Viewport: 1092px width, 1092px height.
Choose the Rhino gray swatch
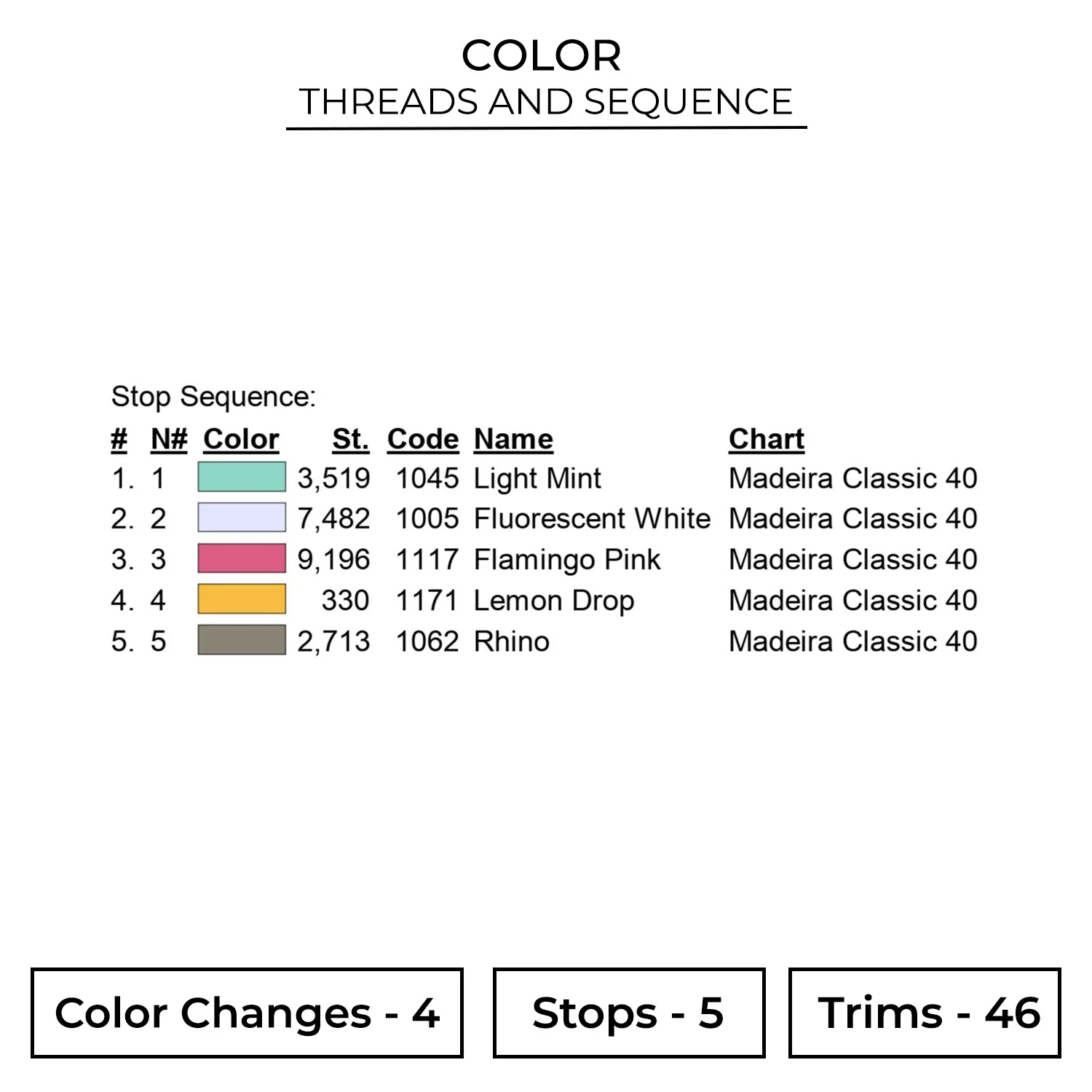tap(242, 641)
